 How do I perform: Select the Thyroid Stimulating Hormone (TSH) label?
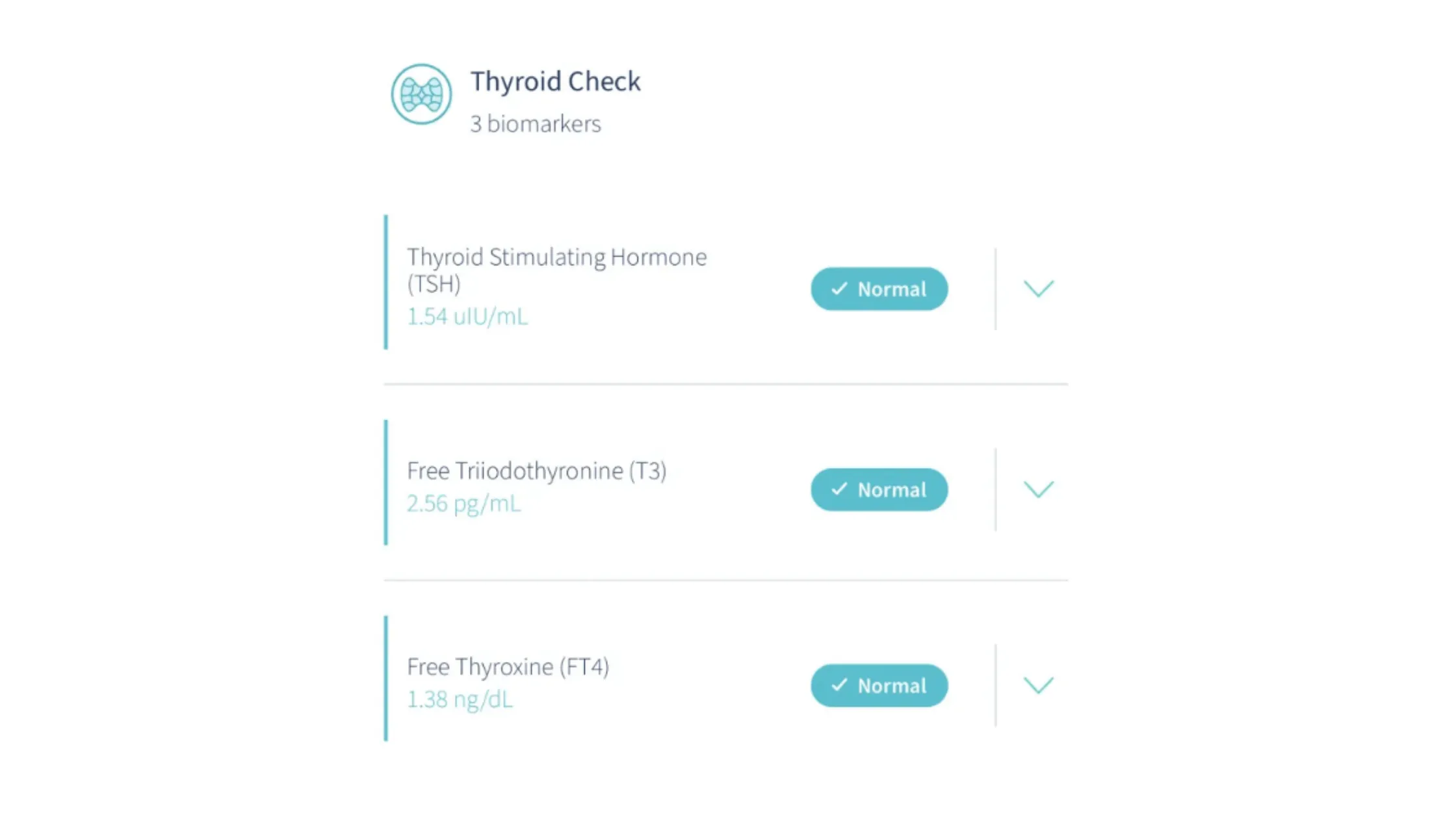tap(556, 270)
